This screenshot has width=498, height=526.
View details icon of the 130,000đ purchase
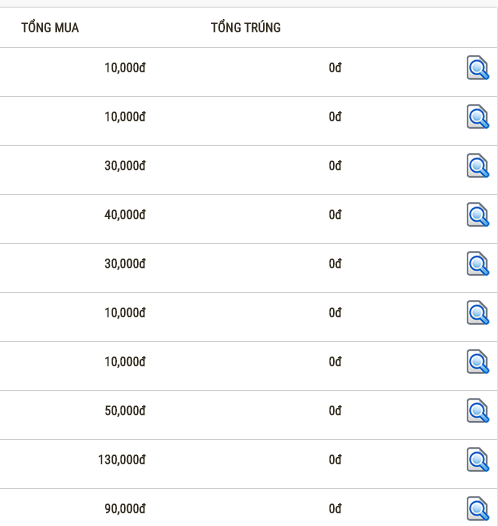pos(478,460)
